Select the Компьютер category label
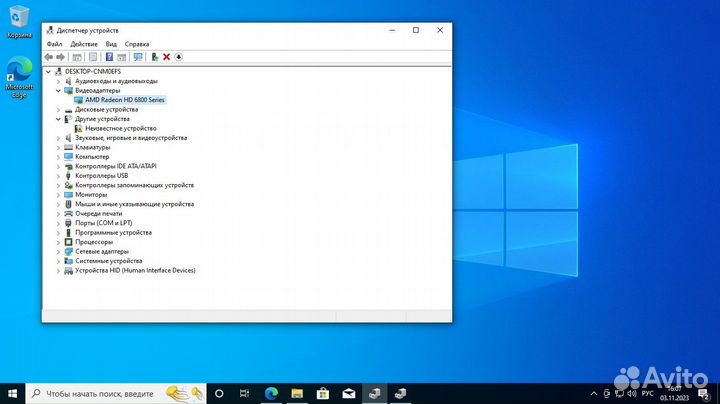Viewport: 720px width, 404px height. click(x=92, y=157)
